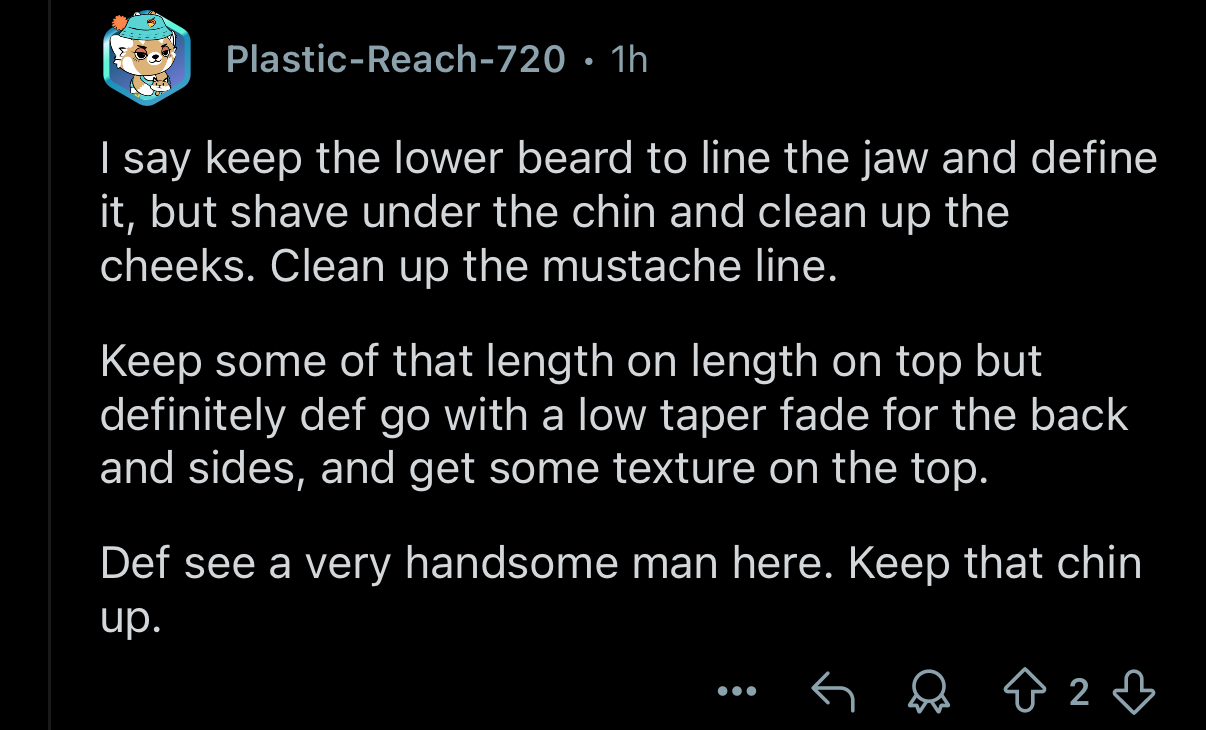Click the 1h comment timestamp
This screenshot has height=730, width=1206.
tap(629, 60)
